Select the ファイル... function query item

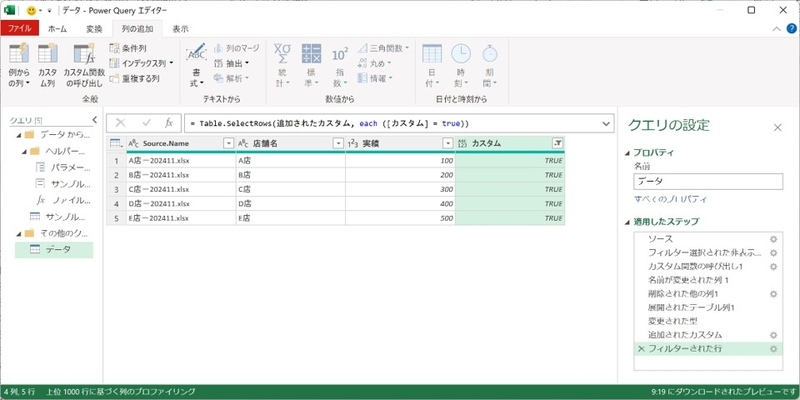(63, 200)
